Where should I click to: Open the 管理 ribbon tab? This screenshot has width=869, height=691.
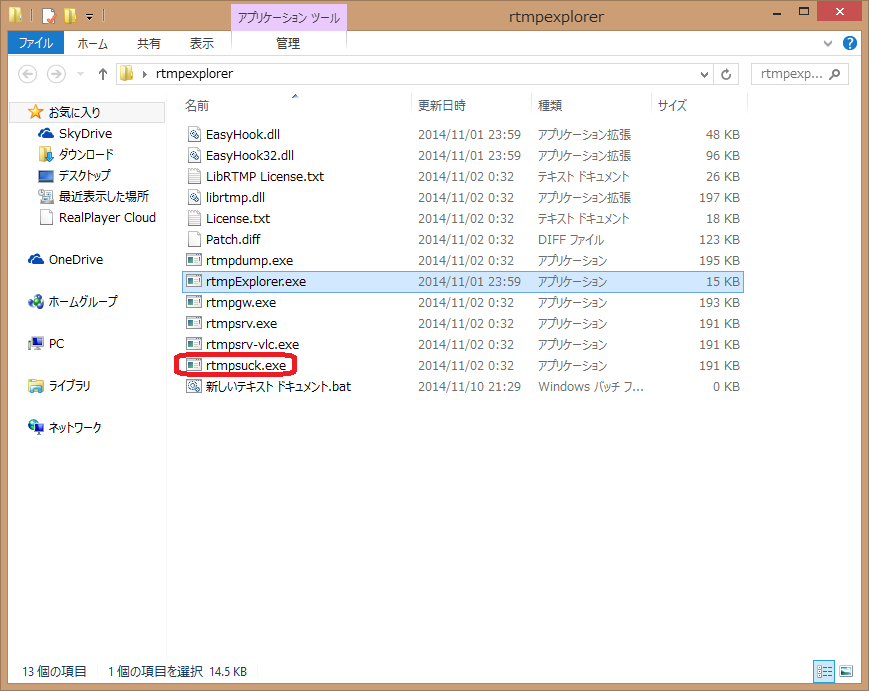pyautogui.click(x=288, y=43)
